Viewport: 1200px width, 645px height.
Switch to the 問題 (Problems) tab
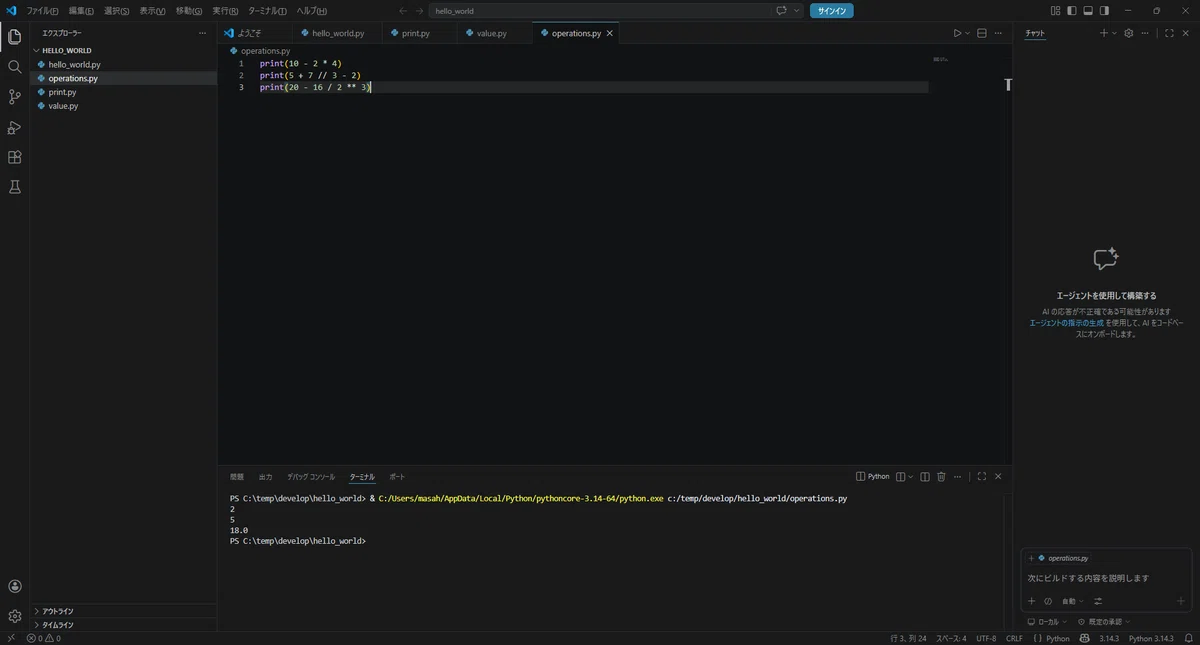click(237, 477)
